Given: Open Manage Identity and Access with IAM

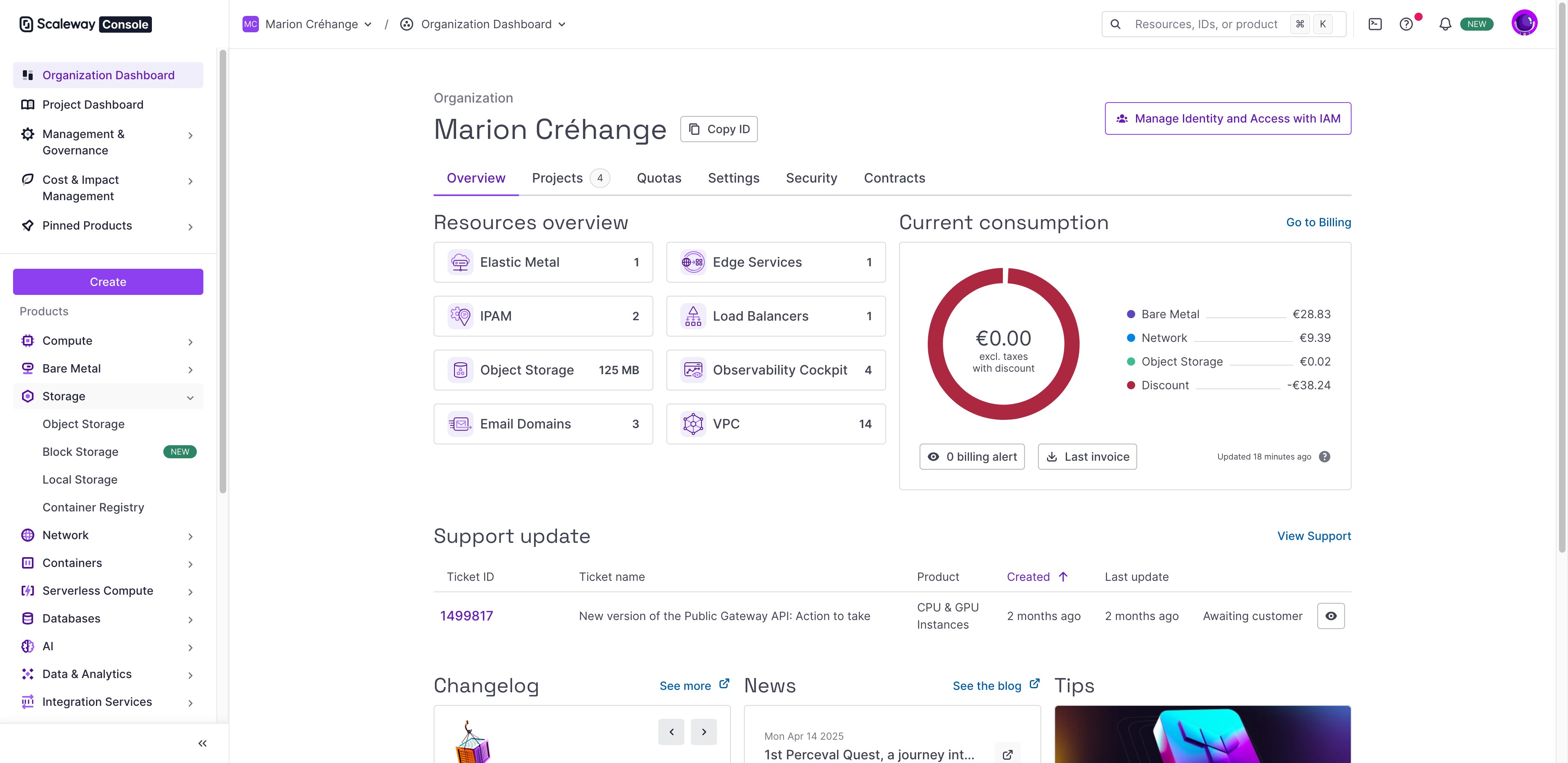Looking at the screenshot, I should click(x=1228, y=119).
